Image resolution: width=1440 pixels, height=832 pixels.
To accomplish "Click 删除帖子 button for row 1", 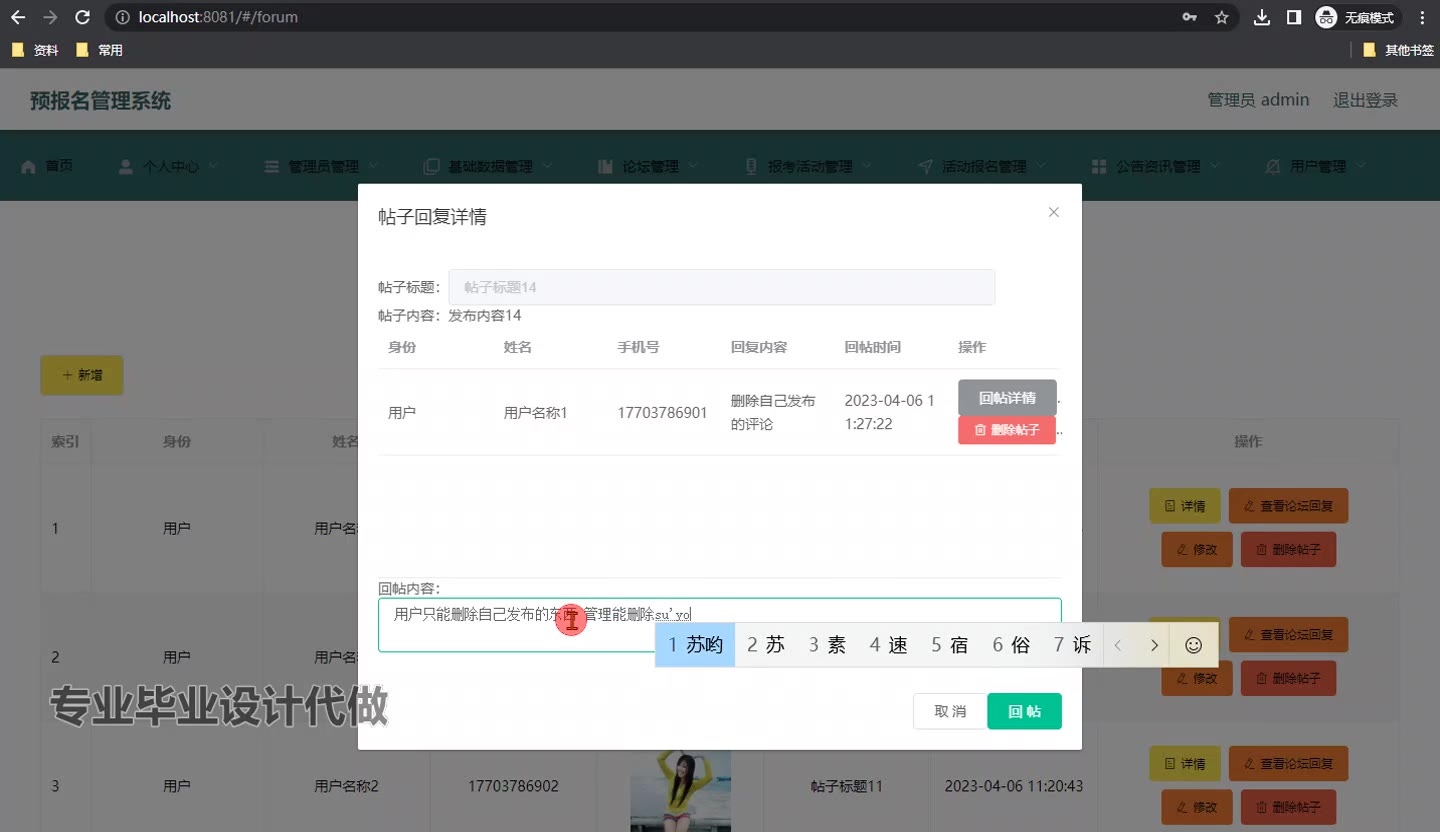I will 1288,549.
